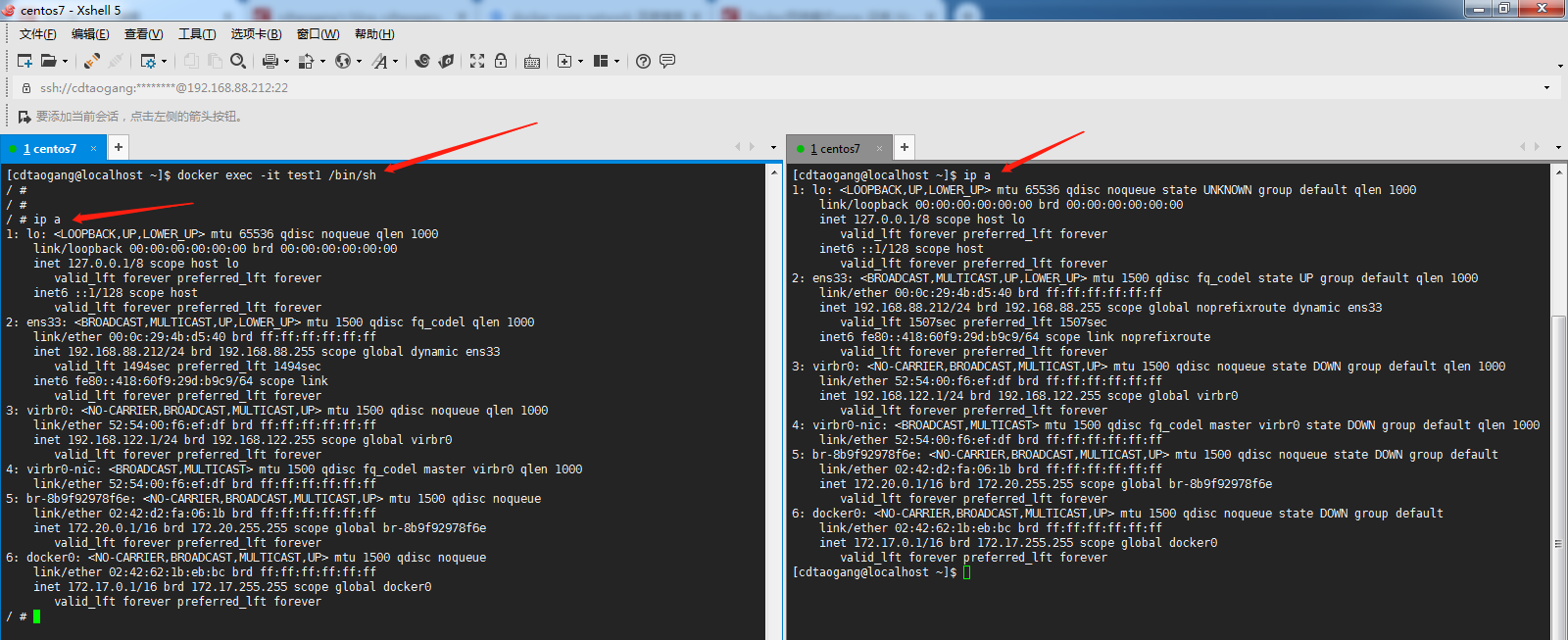Click the '6: docker0:' line in left terminal

(246, 558)
